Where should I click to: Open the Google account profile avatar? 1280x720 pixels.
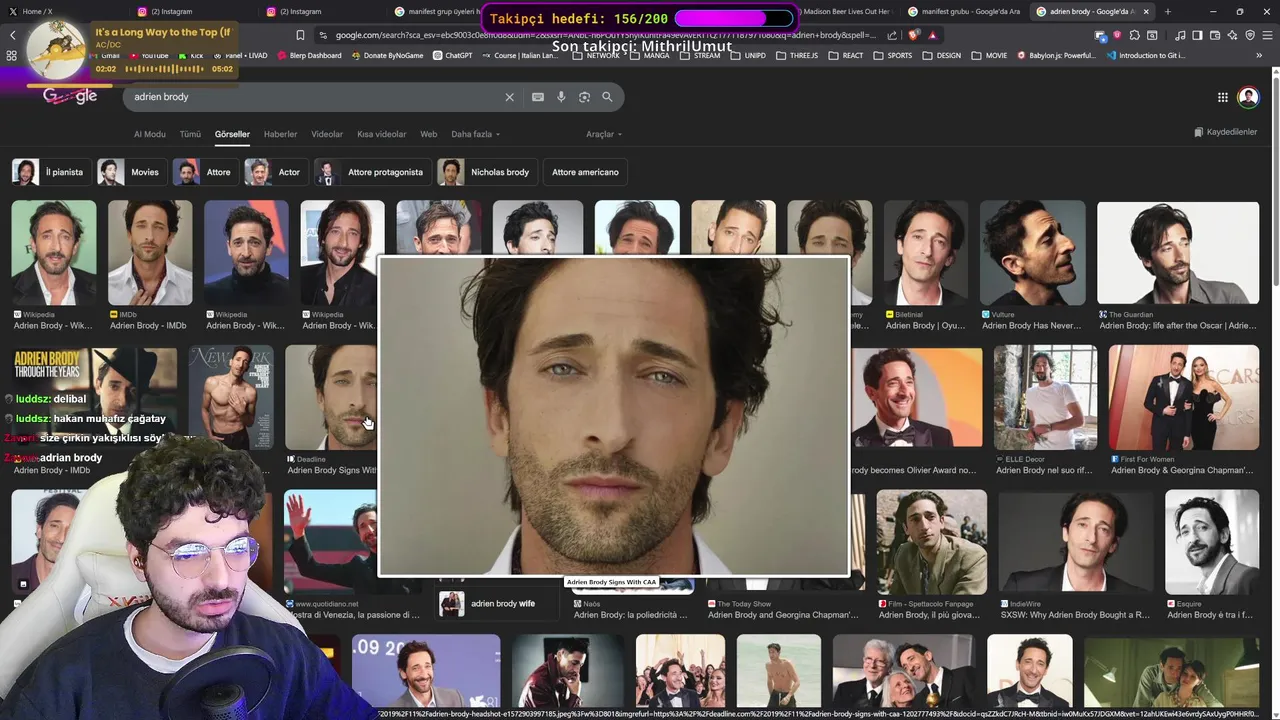pyautogui.click(x=1248, y=97)
